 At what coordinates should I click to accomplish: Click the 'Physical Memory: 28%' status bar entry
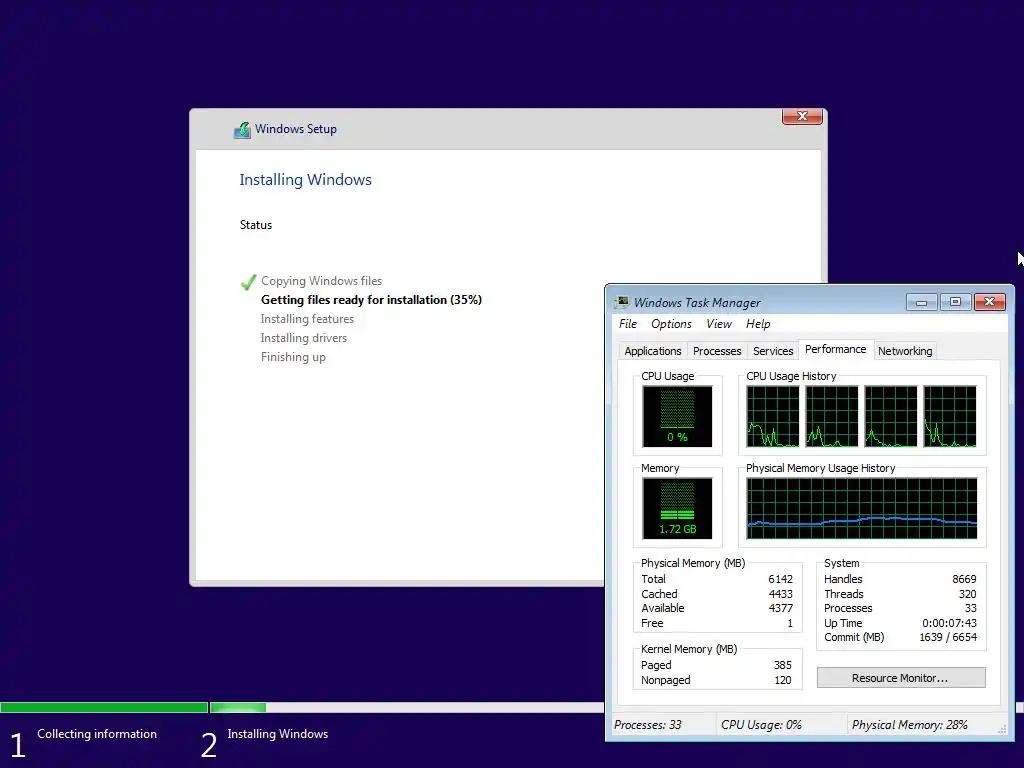click(x=909, y=725)
